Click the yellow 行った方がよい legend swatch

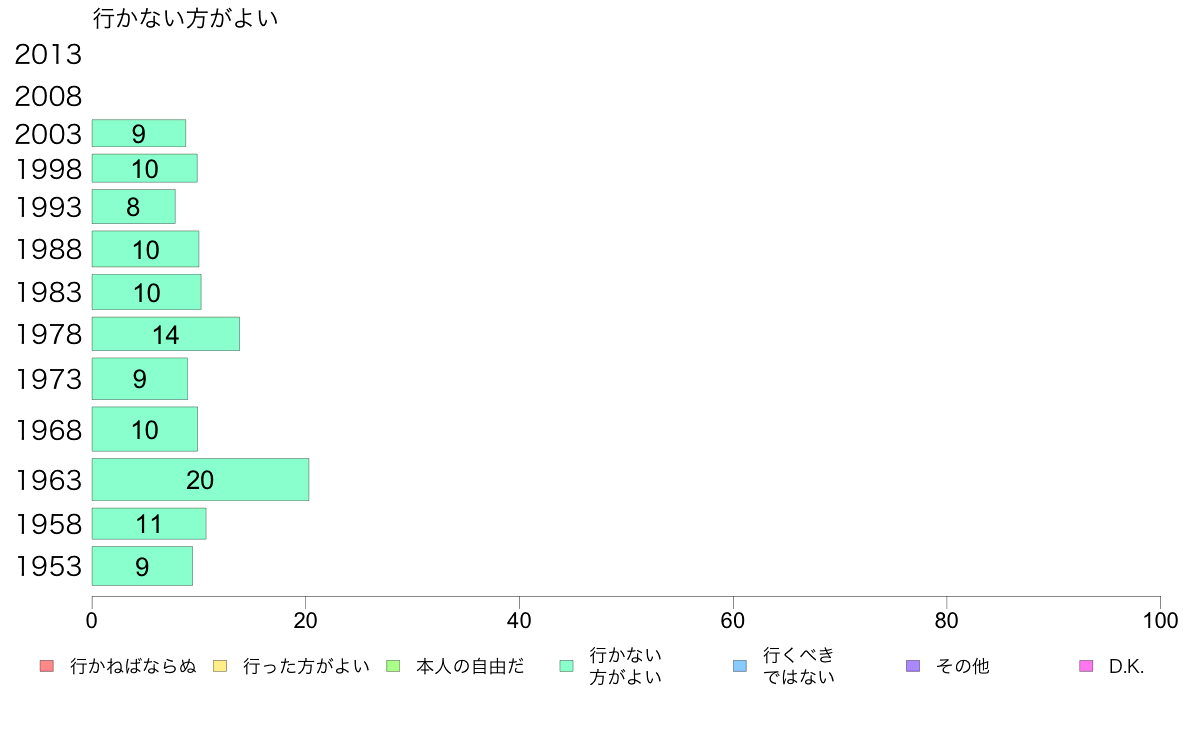(220, 666)
